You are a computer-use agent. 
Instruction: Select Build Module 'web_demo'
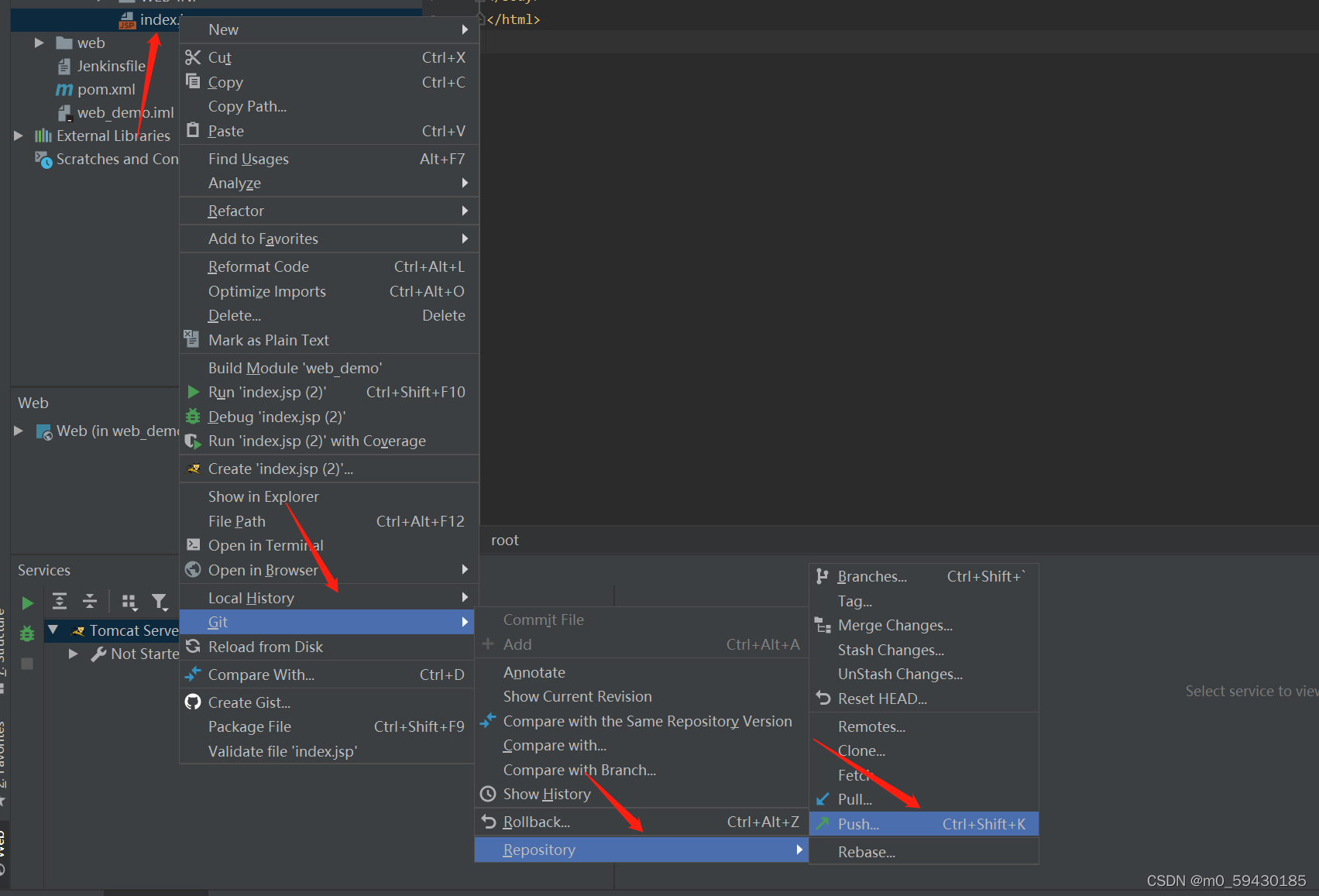pos(329,368)
